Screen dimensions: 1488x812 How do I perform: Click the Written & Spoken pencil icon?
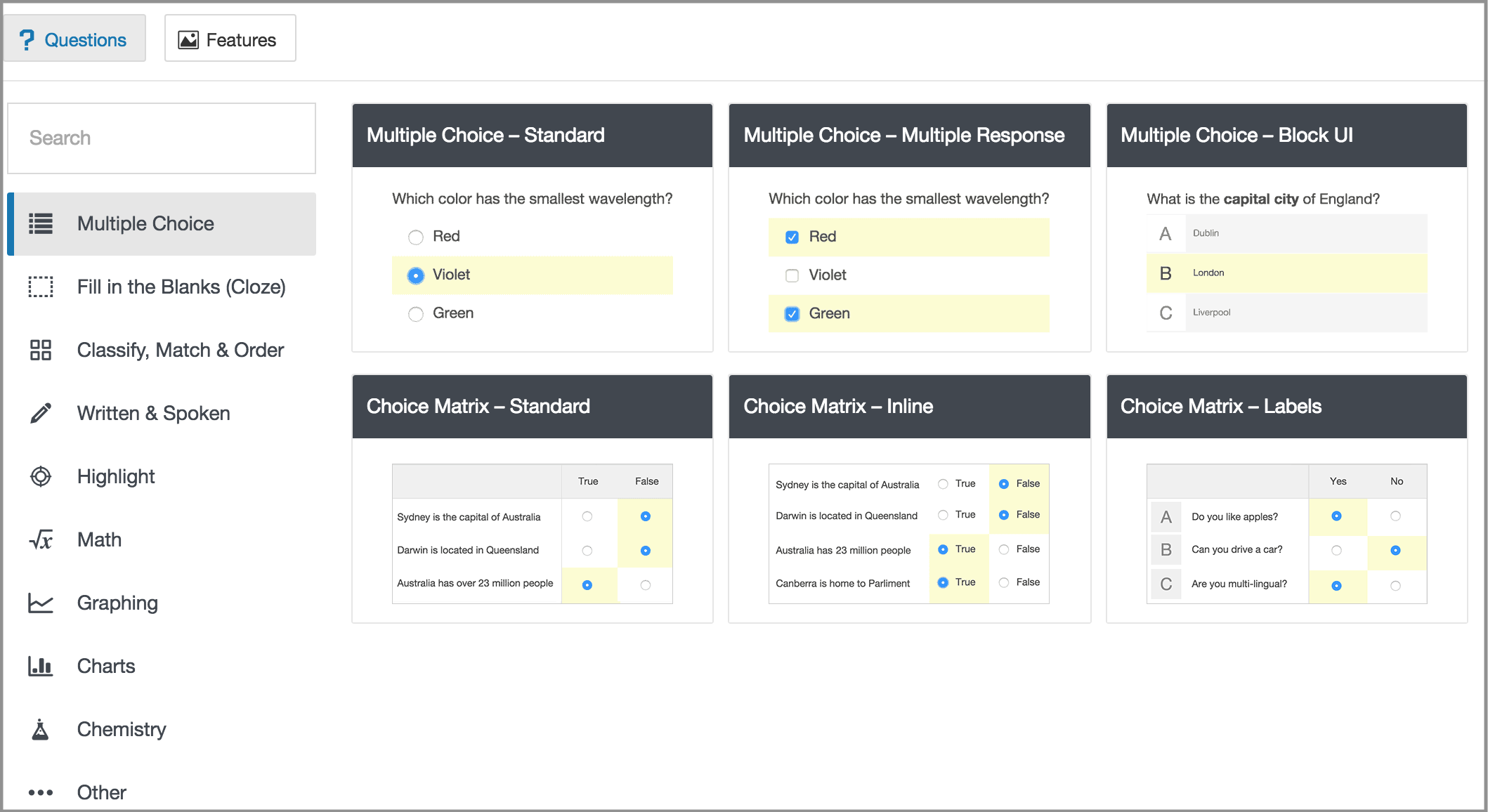41,413
